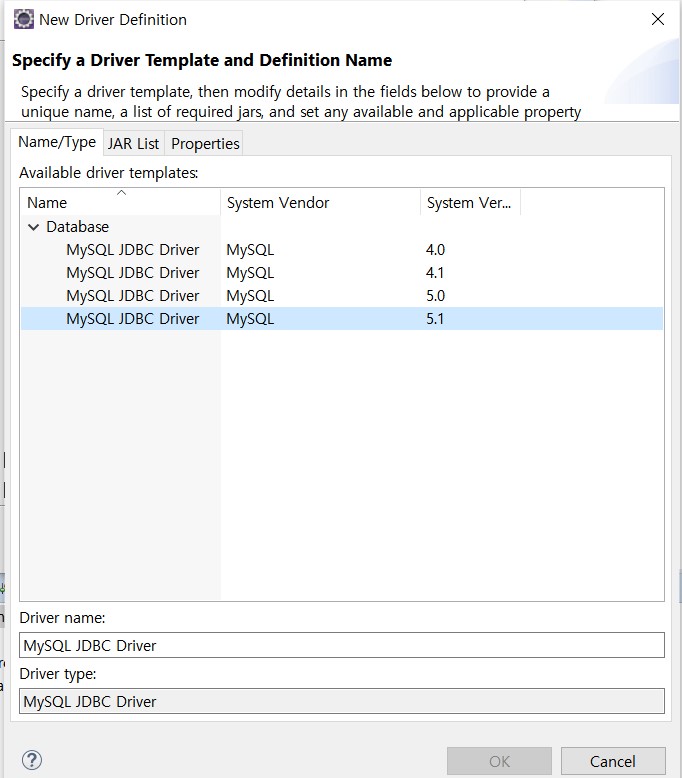Select MySQL JDBC Driver version 5.1 row
The width and height of the screenshot is (682, 778).
(342, 319)
